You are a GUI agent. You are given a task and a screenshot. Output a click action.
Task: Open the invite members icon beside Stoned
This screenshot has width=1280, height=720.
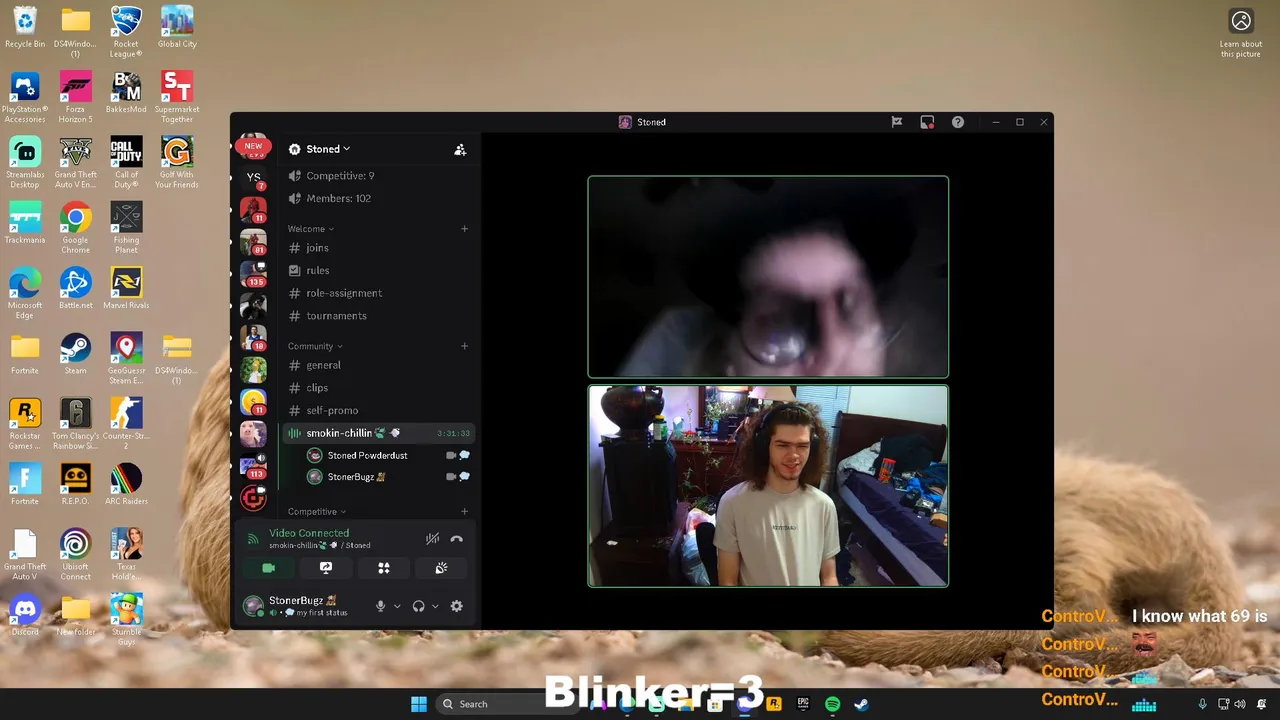460,149
